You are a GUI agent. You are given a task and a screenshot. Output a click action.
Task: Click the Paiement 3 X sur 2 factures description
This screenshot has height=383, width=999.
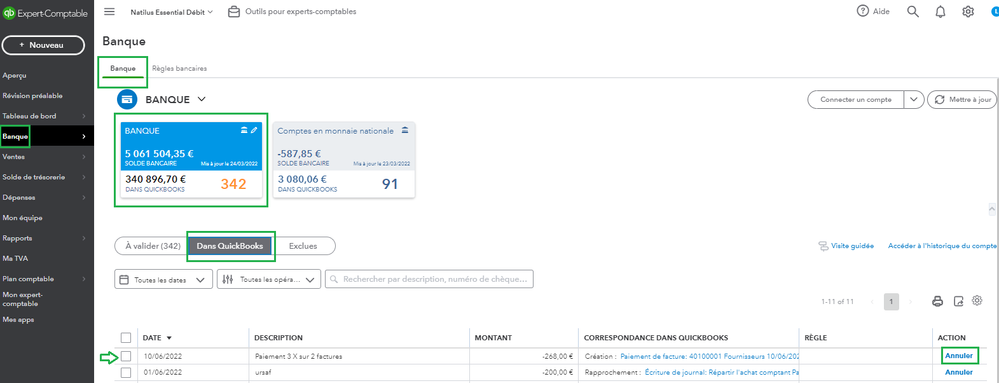pyautogui.click(x=298, y=356)
